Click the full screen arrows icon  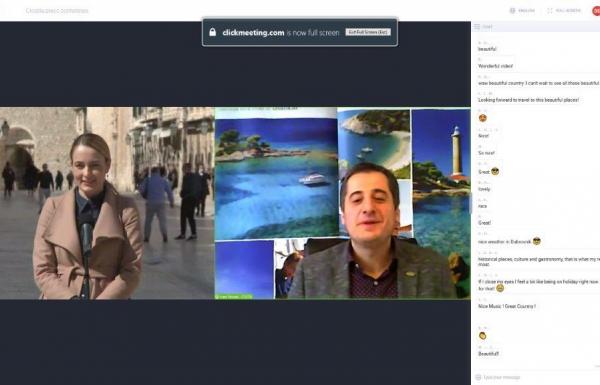coord(550,11)
